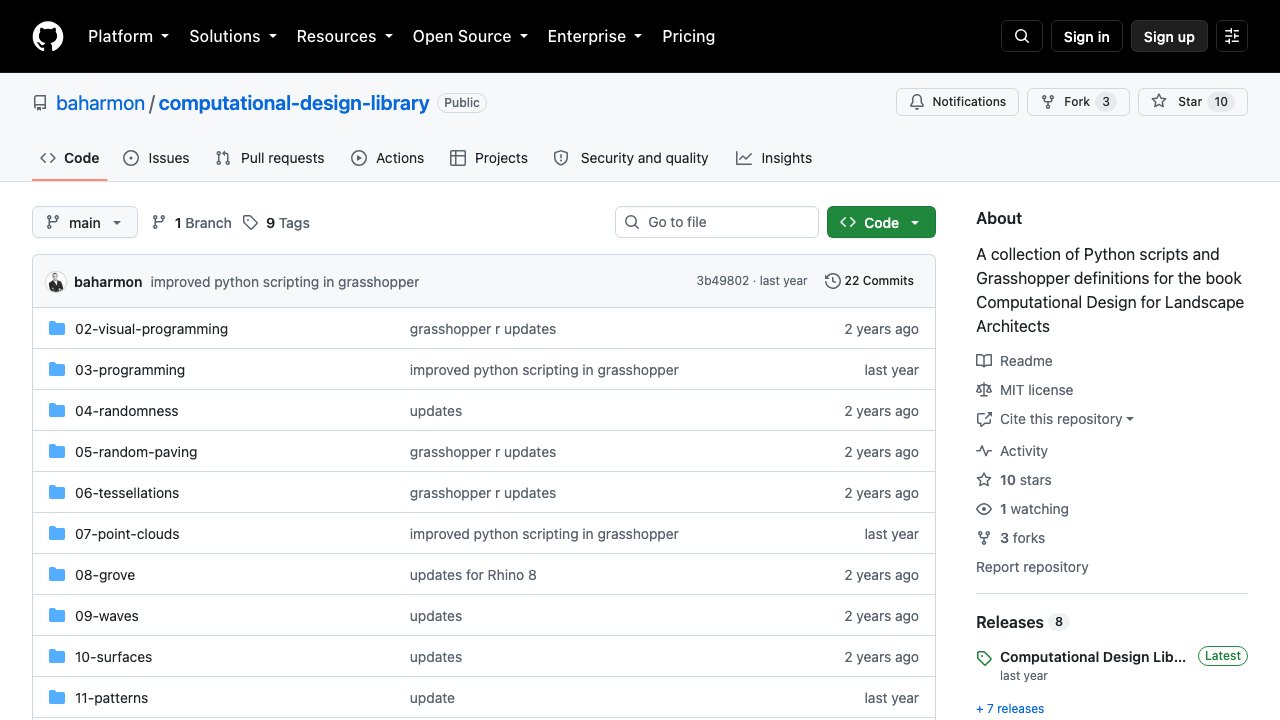Click the book icon beside Readme
The height and width of the screenshot is (720, 1280).
(984, 361)
